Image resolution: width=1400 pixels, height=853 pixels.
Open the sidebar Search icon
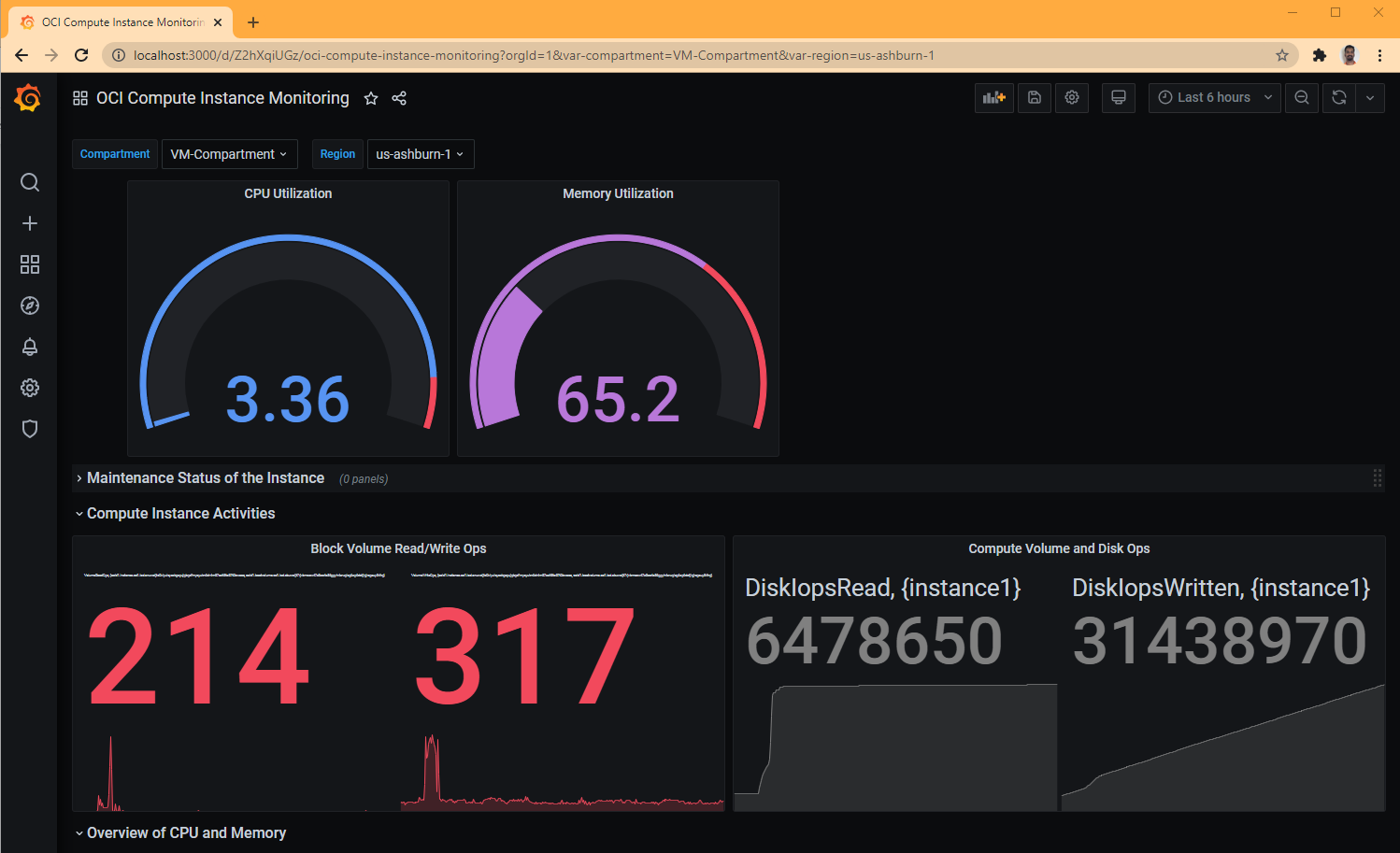[x=30, y=182]
